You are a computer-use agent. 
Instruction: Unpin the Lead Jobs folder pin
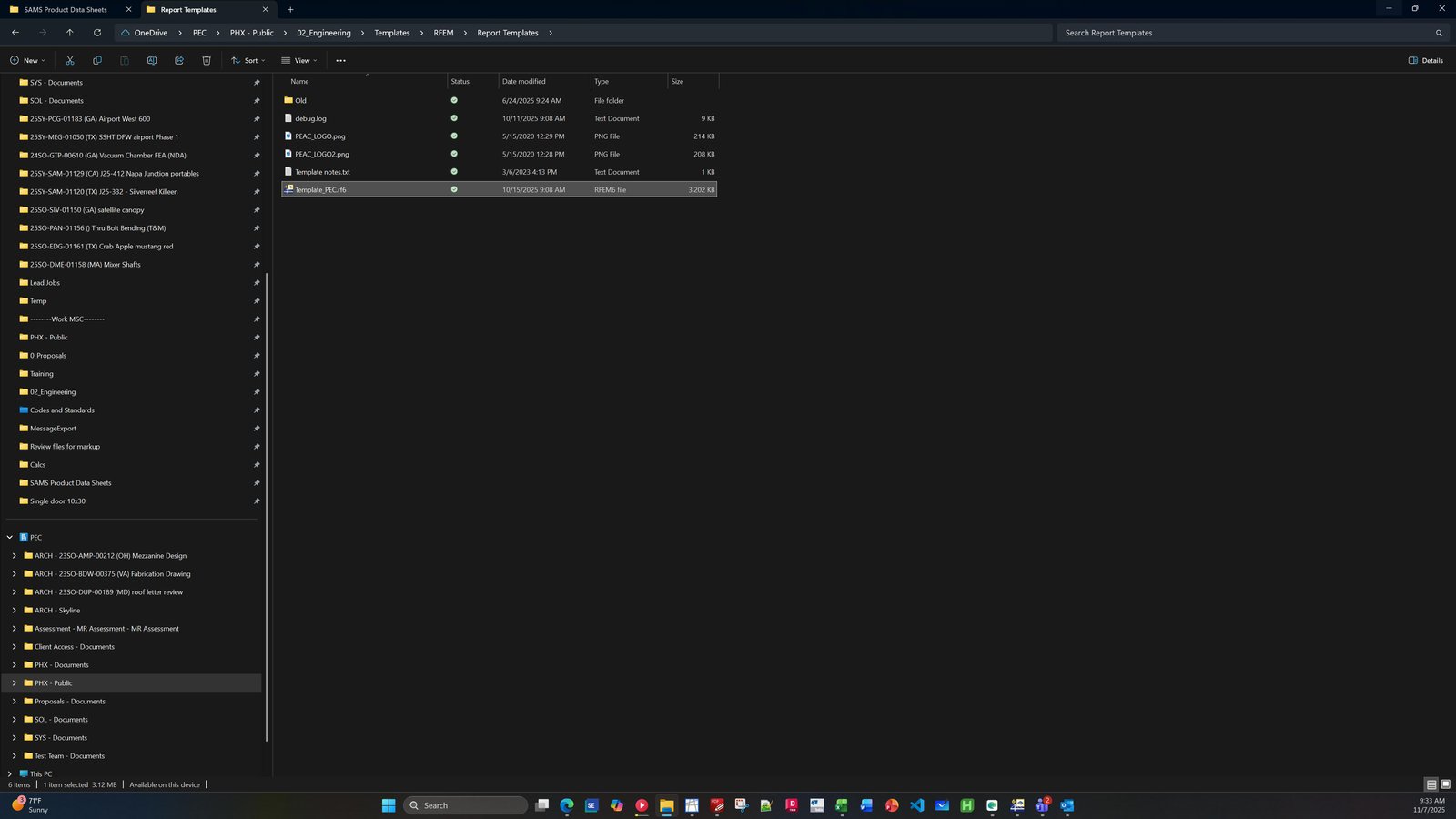click(x=257, y=283)
